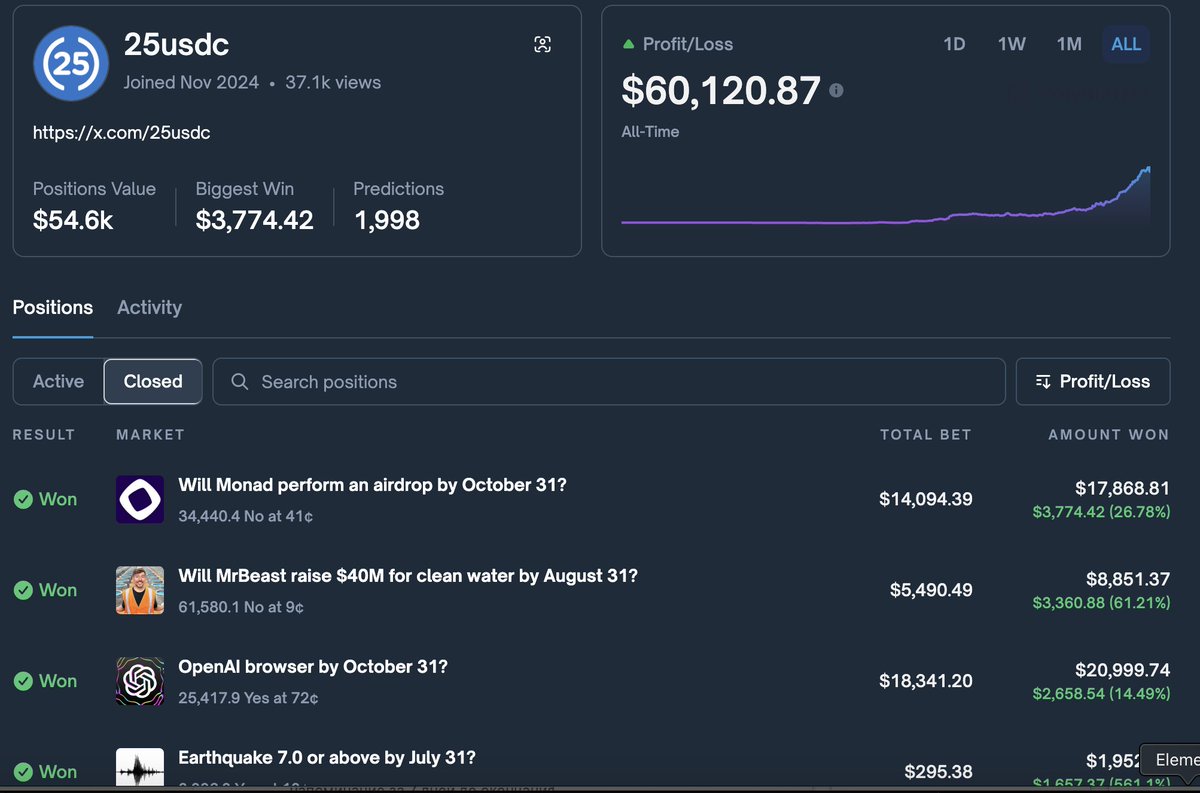Click the All-Time label under profit
This screenshot has width=1200, height=793.
coord(650,131)
